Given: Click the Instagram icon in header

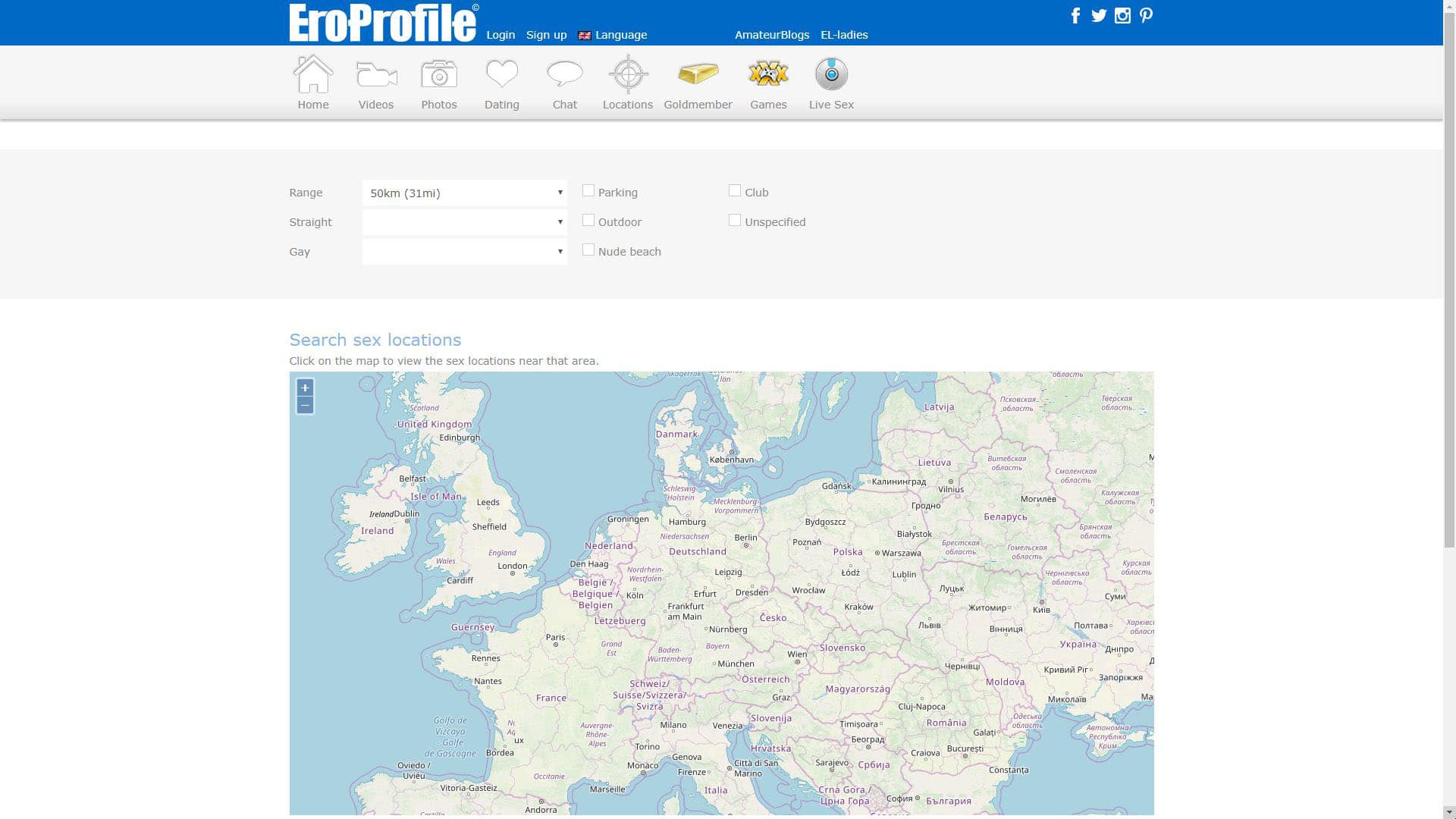Looking at the screenshot, I should pos(1122,16).
